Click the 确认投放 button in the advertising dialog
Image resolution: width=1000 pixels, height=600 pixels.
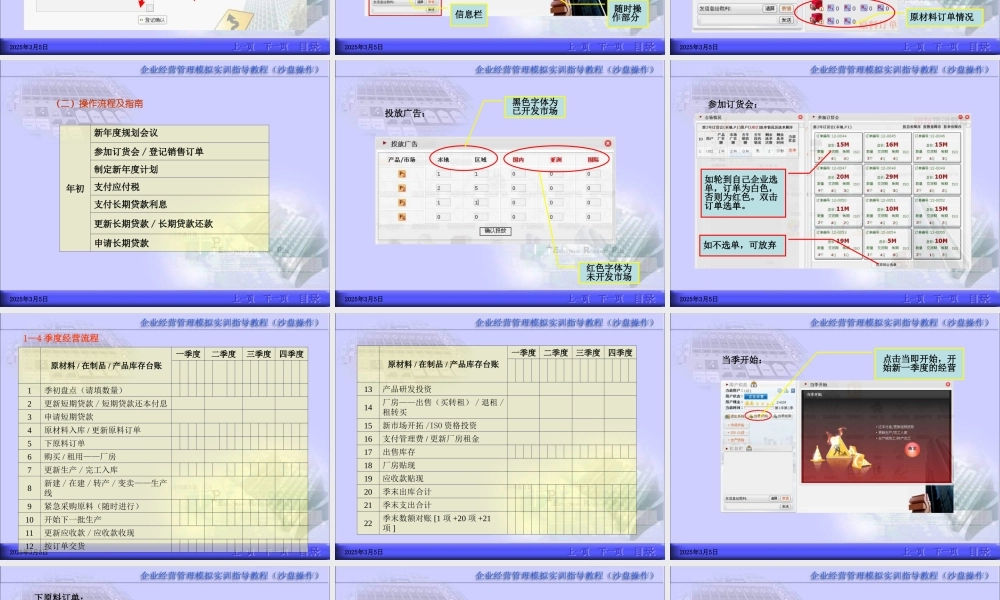495,231
